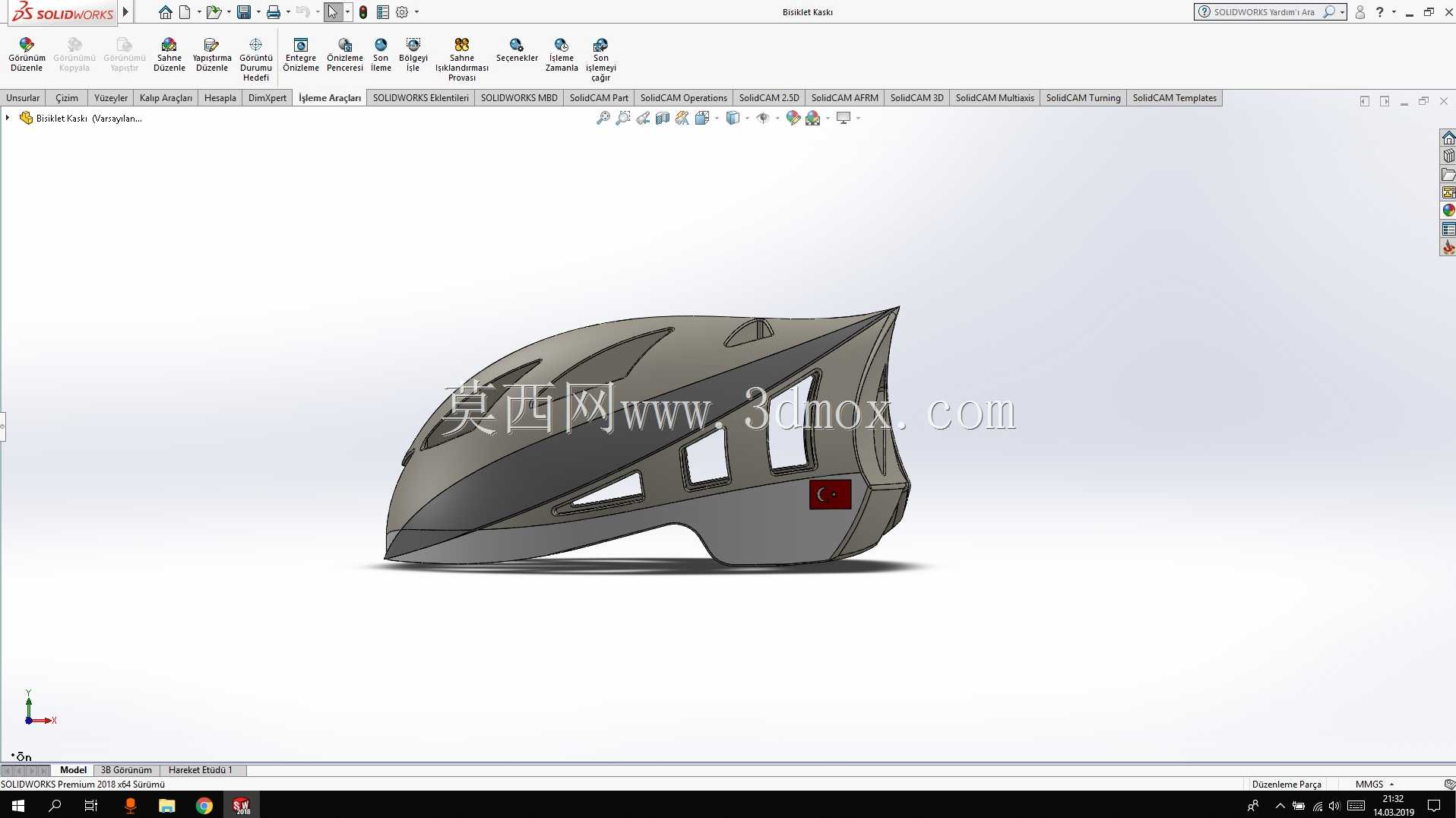Click Son işlemeyi çağır recall render
The image size is (1456, 818).
coord(601,59)
